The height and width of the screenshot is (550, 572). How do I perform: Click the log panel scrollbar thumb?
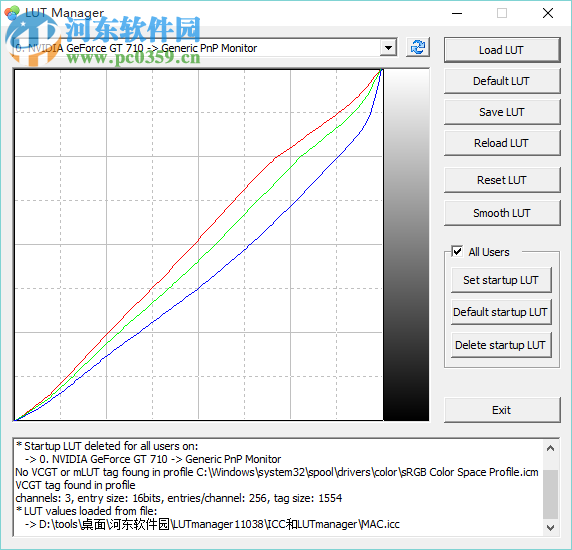(x=550, y=494)
